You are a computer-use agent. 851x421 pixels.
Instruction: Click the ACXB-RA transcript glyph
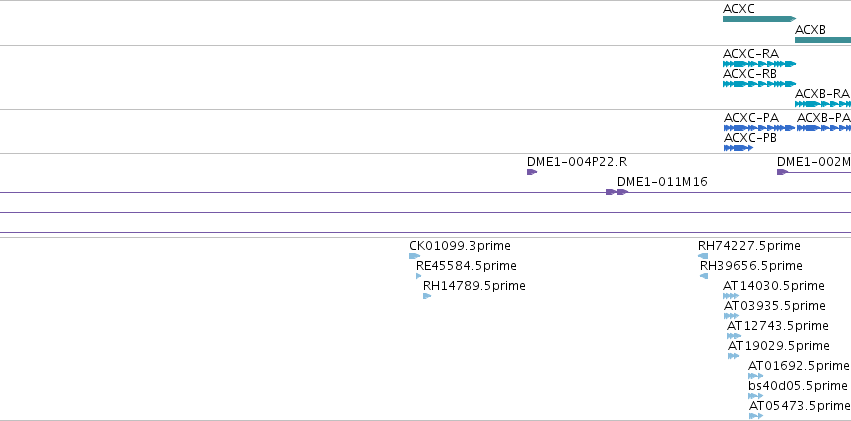[x=823, y=104]
